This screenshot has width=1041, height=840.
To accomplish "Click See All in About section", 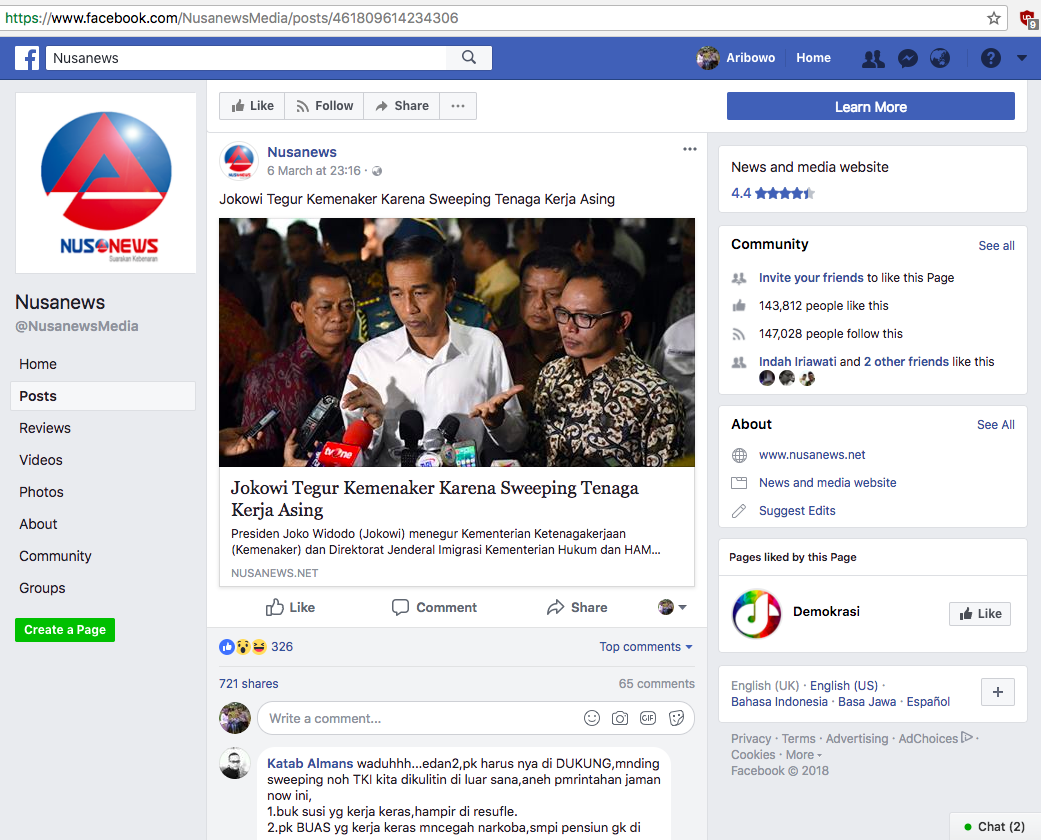I will (x=995, y=424).
